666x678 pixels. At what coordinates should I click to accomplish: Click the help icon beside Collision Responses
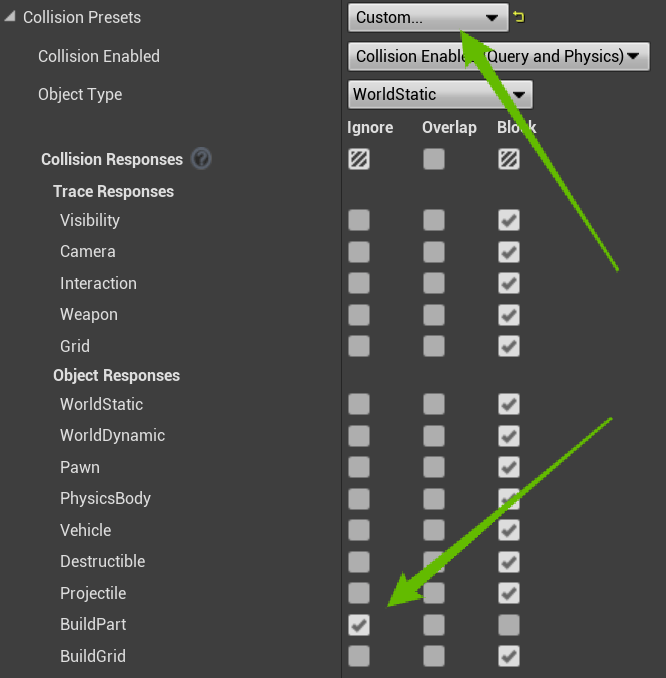[x=201, y=159]
